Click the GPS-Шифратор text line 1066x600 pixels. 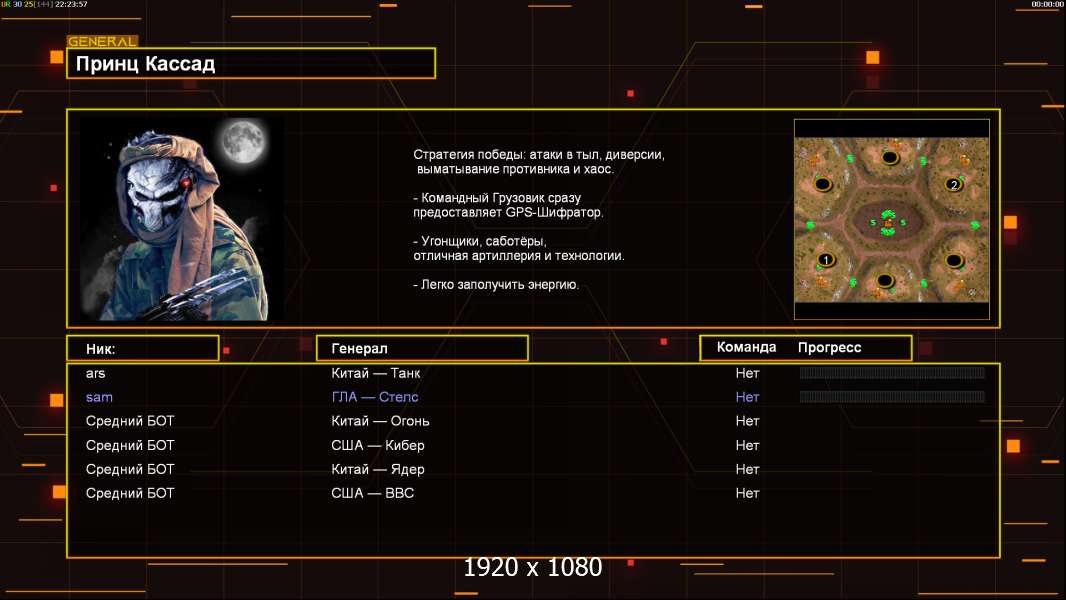click(508, 212)
